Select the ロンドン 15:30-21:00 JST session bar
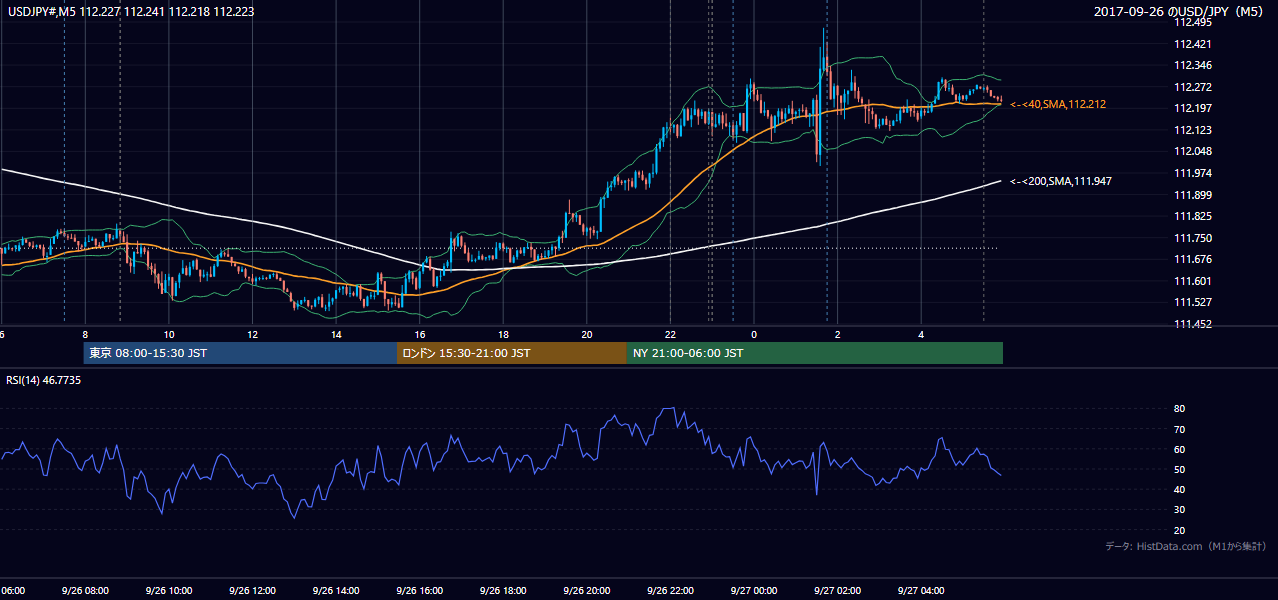This screenshot has height=600, width=1278. pyautogui.click(x=511, y=353)
